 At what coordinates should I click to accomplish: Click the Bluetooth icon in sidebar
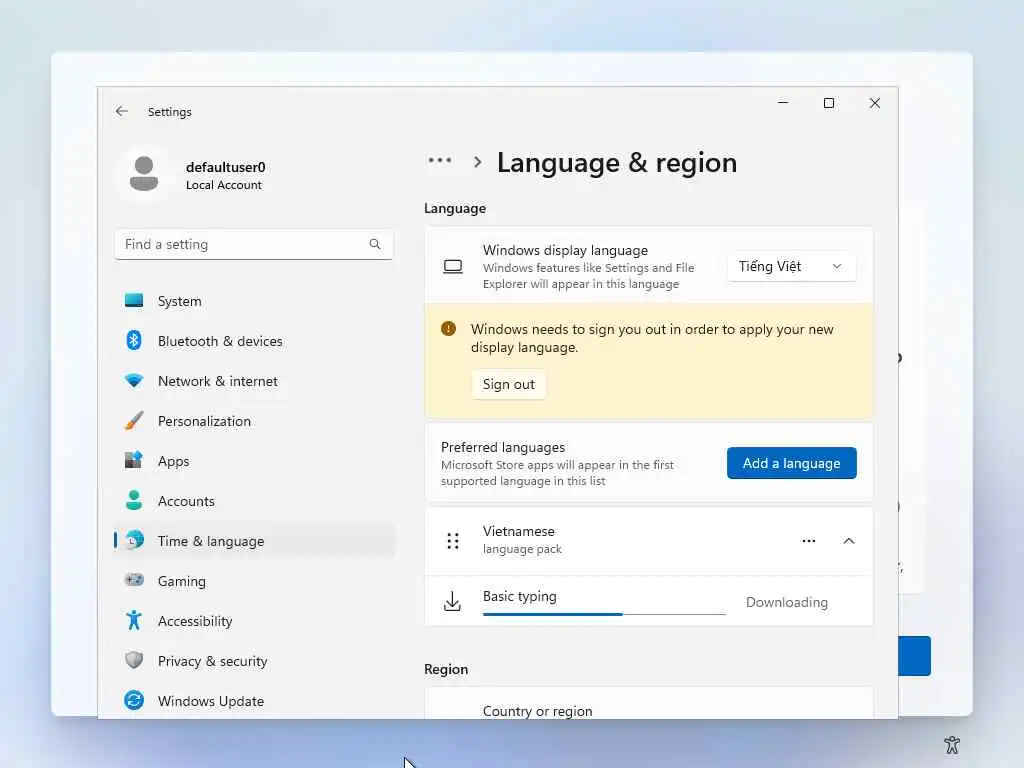click(134, 340)
